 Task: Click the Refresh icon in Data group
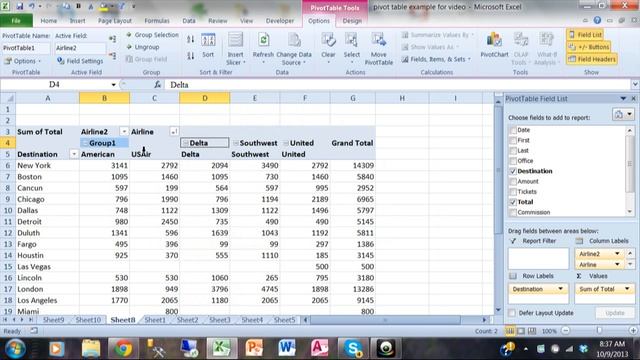tap(263, 40)
